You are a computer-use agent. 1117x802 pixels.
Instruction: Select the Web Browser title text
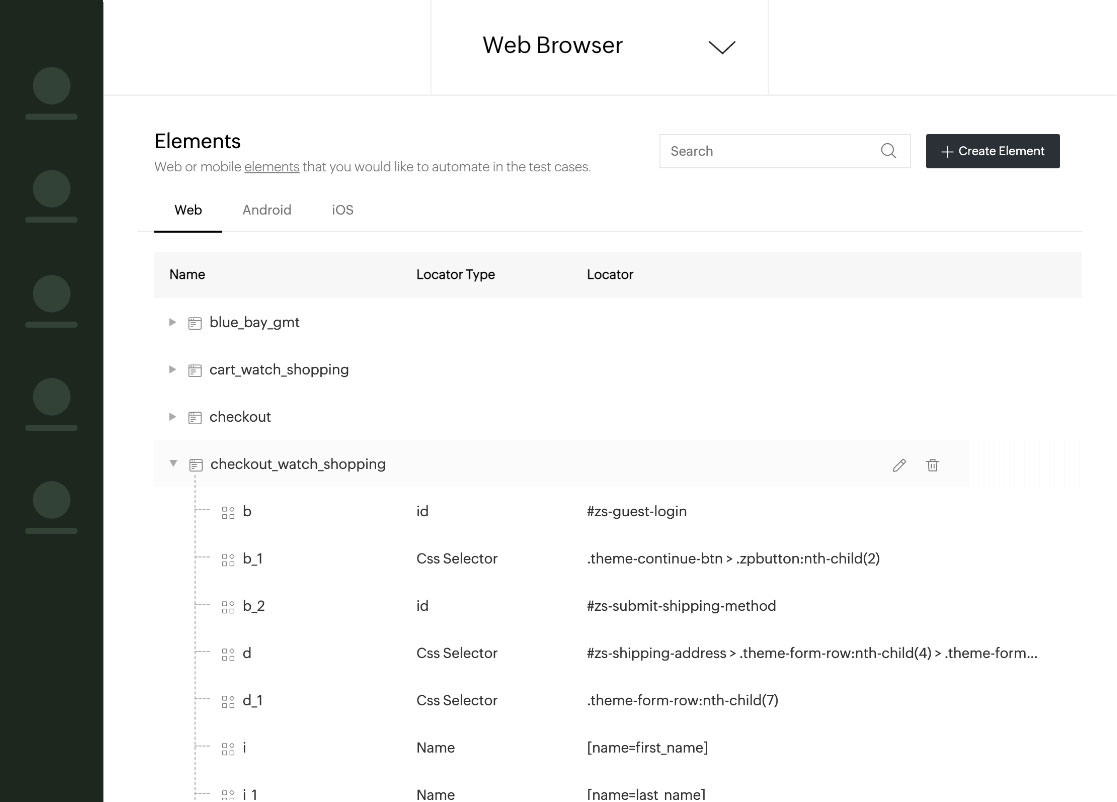(553, 45)
